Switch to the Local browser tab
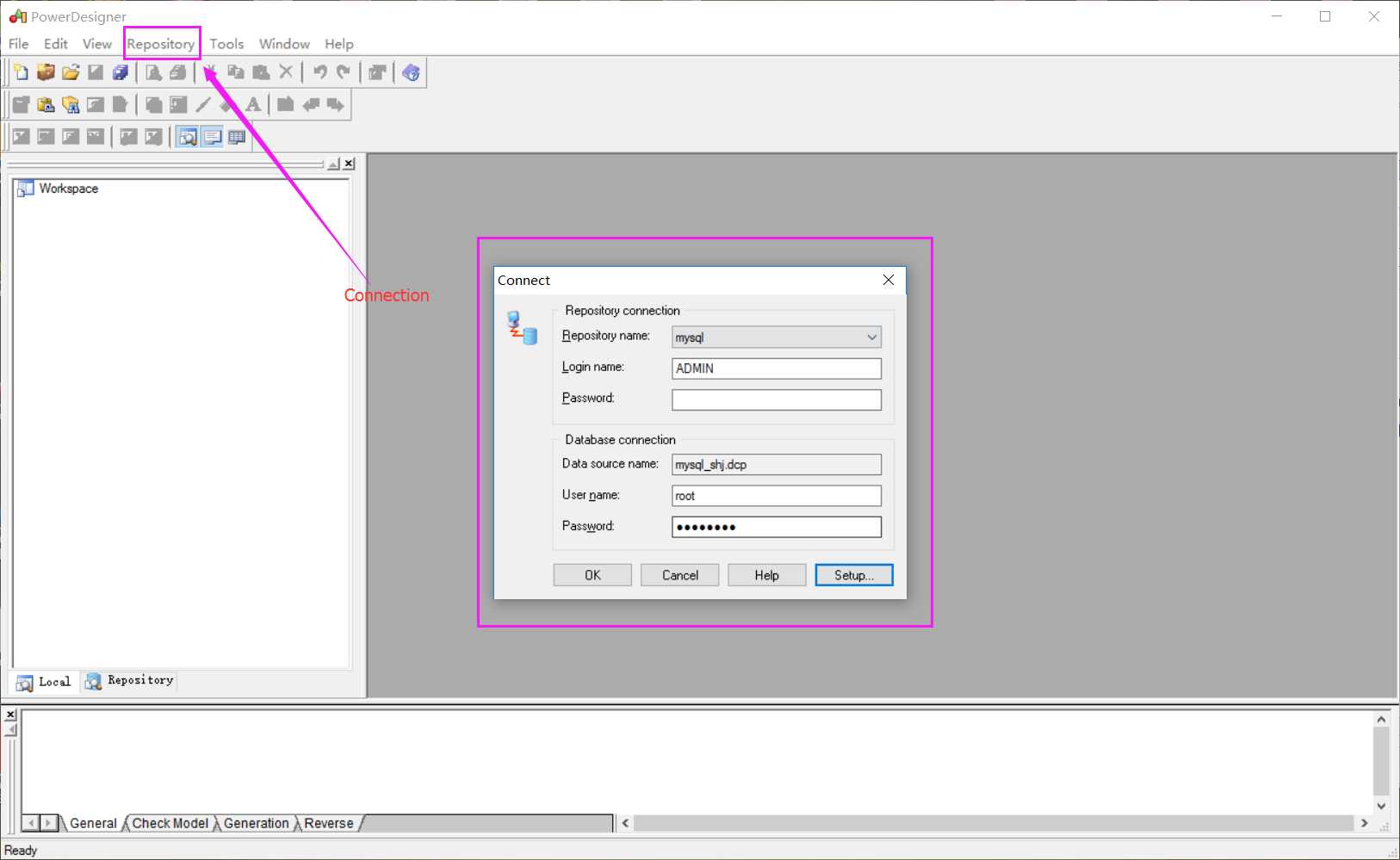Image resolution: width=1400 pixels, height=860 pixels. tap(44, 682)
